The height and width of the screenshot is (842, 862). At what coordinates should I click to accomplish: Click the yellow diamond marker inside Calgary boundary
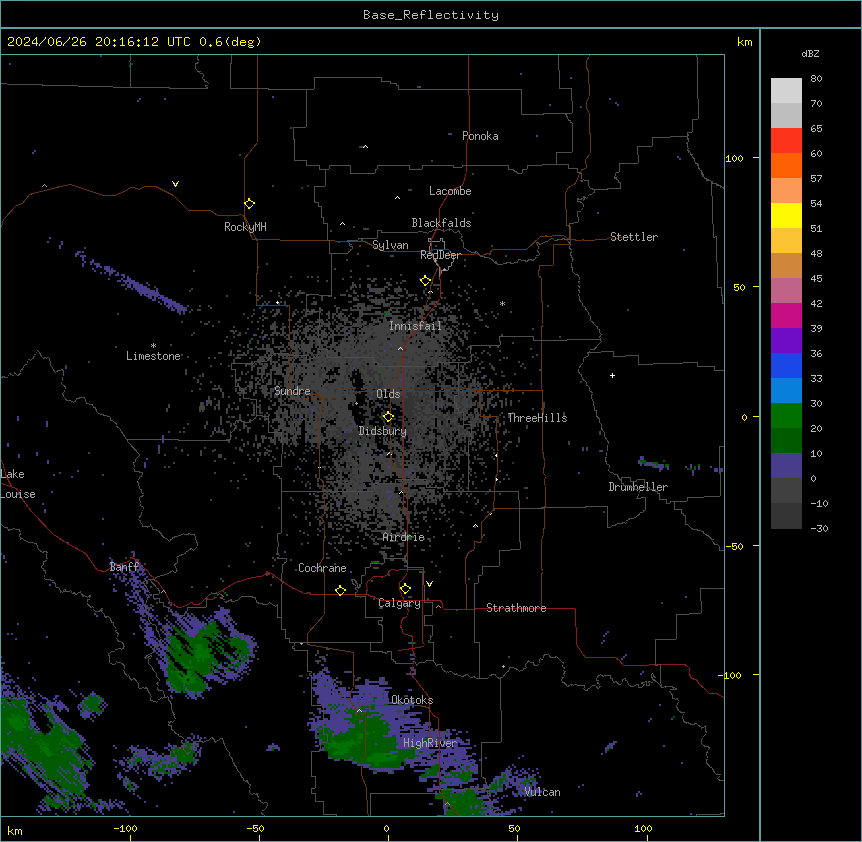405,589
